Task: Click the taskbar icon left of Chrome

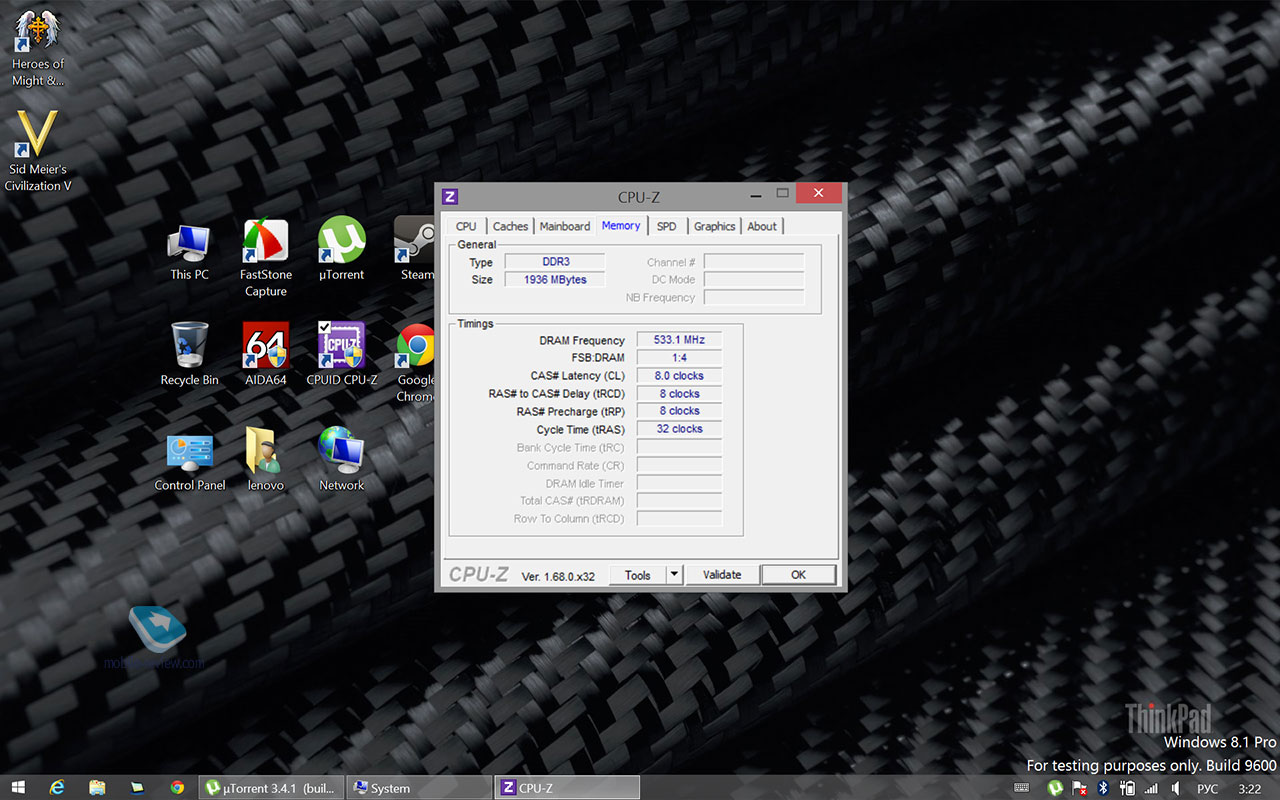Action: click(x=137, y=788)
